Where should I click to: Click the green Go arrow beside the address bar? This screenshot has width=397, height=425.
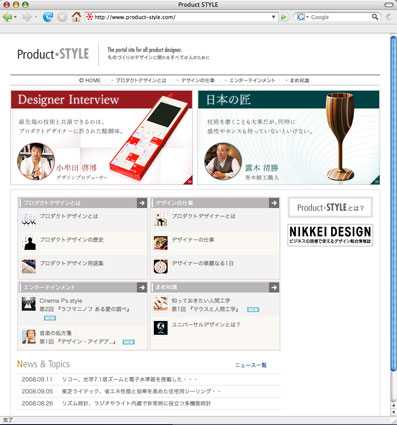284,17
